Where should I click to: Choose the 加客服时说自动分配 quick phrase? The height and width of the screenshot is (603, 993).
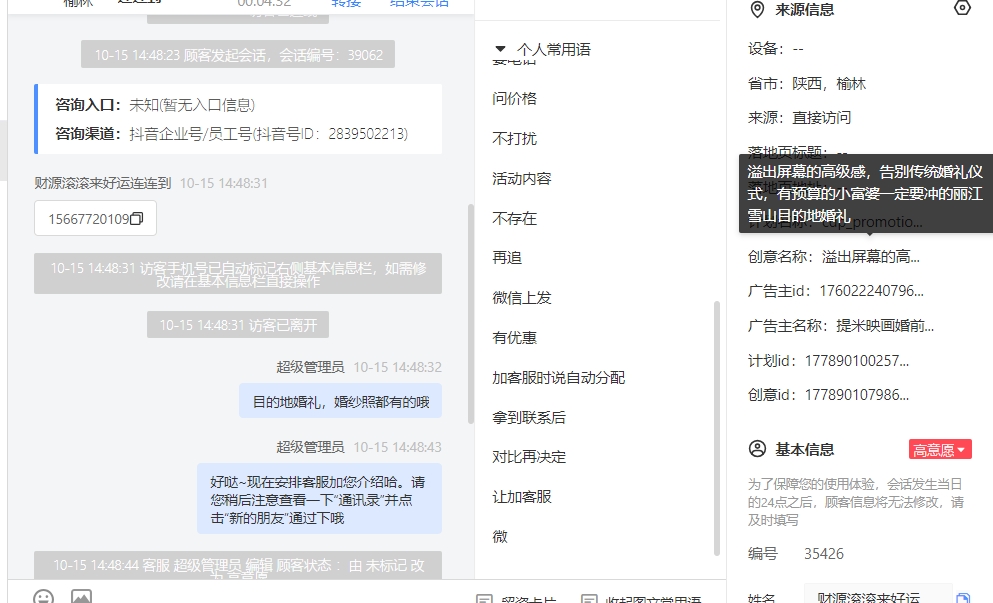[559, 378]
